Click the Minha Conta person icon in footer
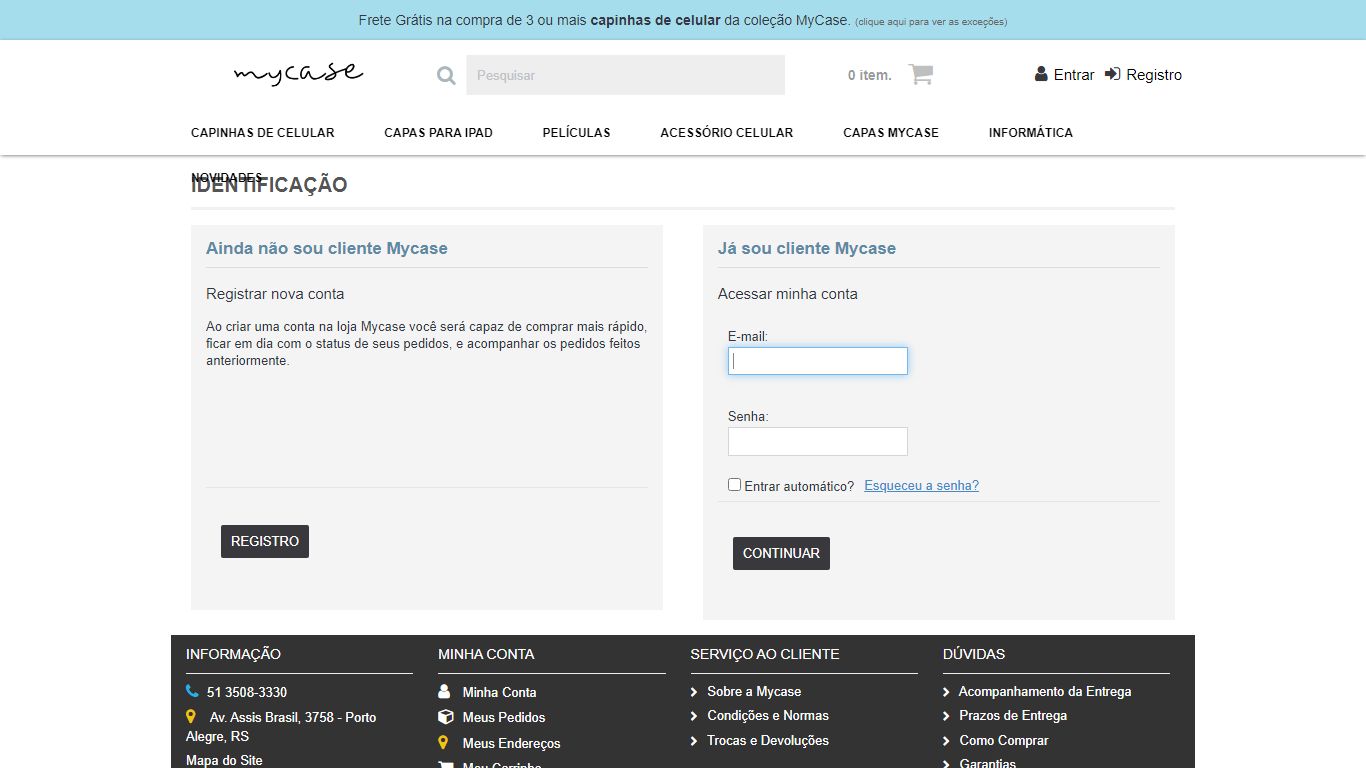The image size is (1366, 768). tap(444, 691)
